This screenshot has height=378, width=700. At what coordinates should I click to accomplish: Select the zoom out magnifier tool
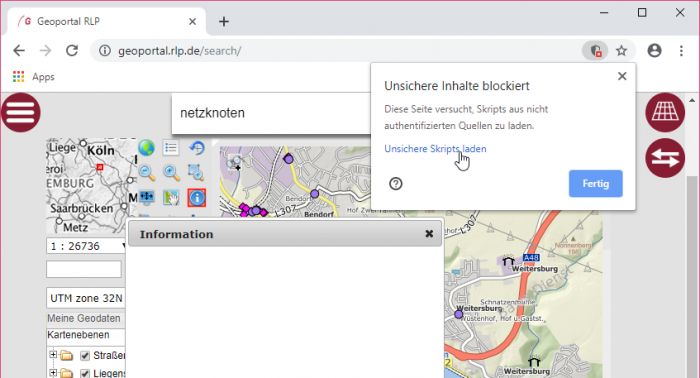pos(146,173)
